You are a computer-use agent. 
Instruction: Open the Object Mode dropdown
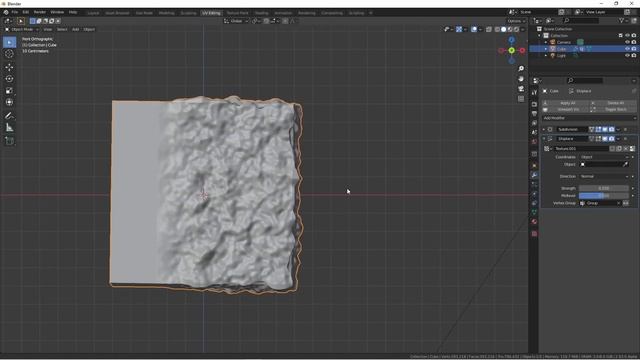click(x=22, y=29)
